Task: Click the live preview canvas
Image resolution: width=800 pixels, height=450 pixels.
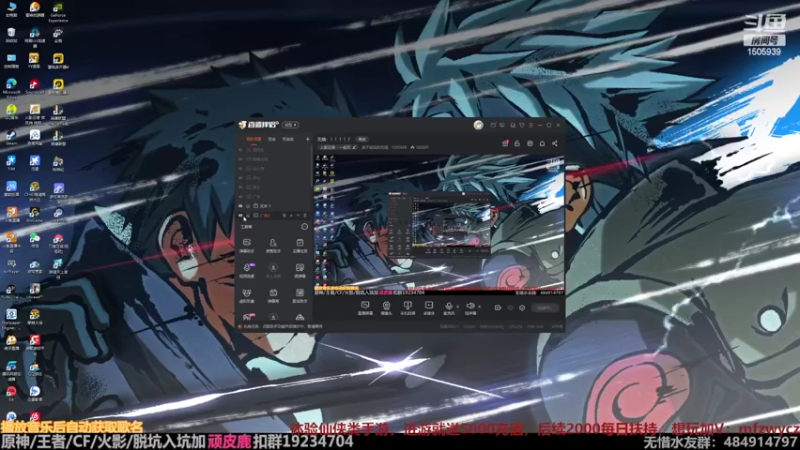Action: [x=439, y=224]
